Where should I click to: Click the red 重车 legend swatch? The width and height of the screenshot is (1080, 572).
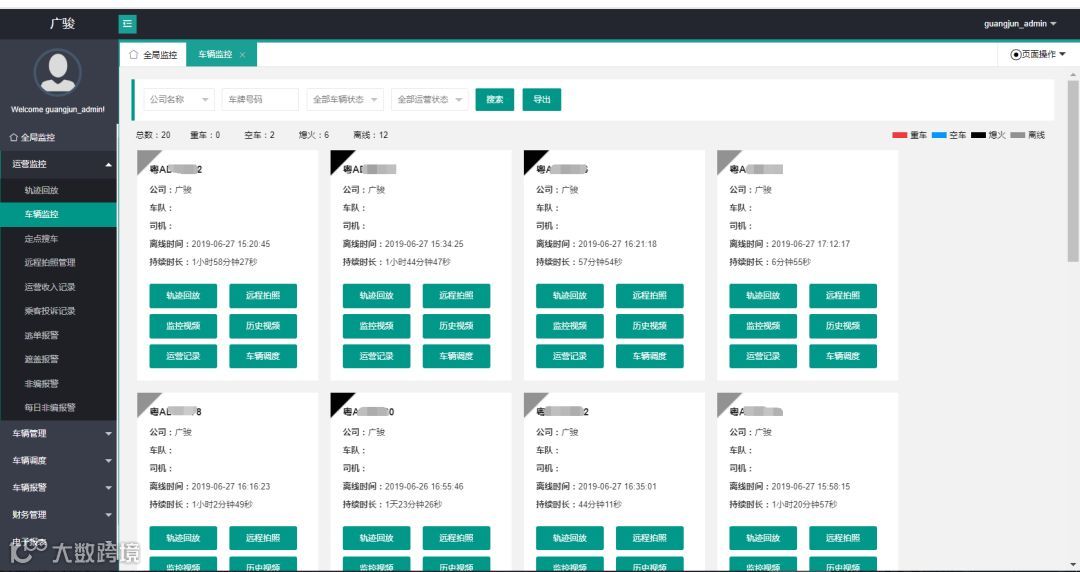[900, 135]
